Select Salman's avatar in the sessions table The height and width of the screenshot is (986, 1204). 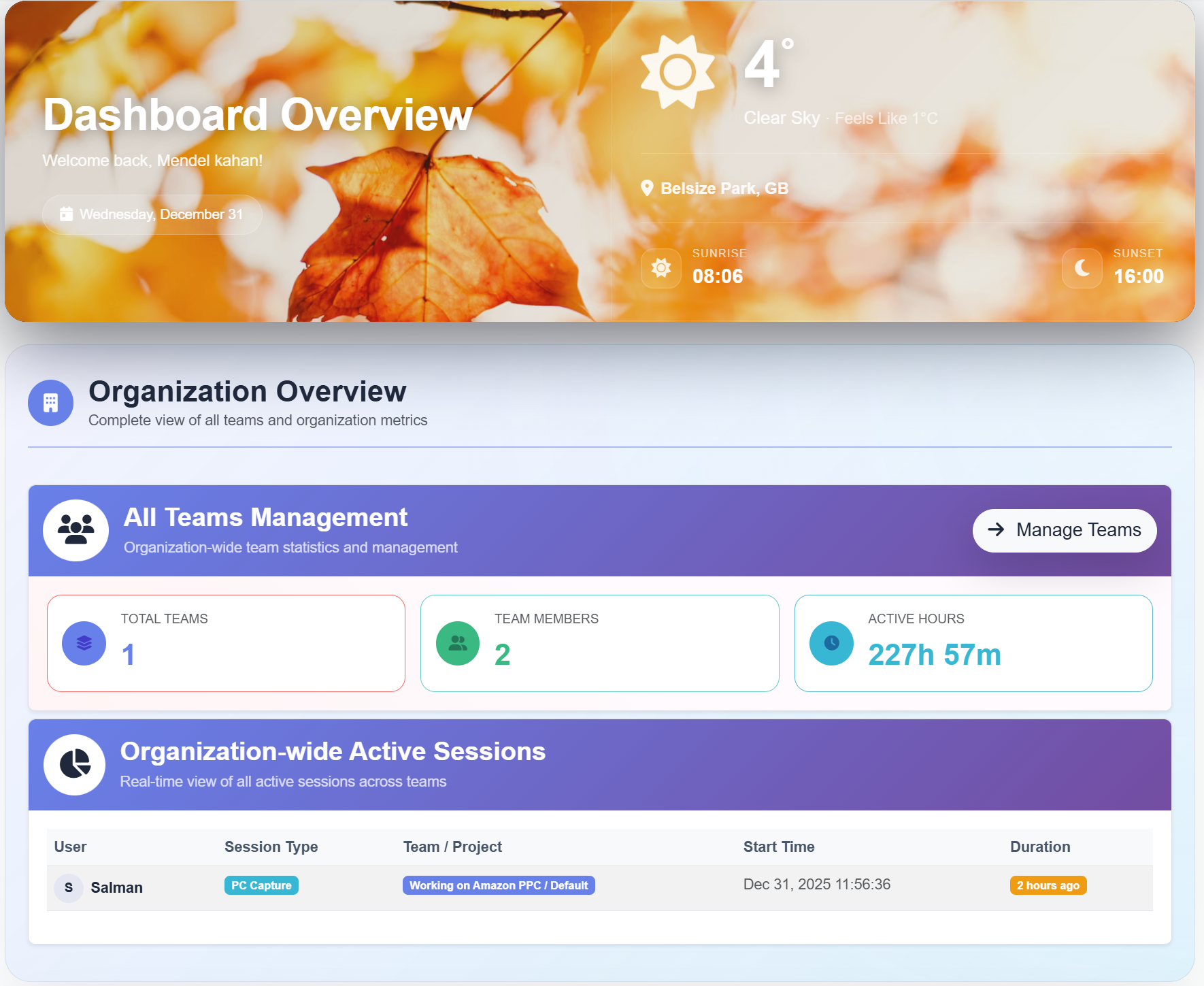pyautogui.click(x=68, y=887)
